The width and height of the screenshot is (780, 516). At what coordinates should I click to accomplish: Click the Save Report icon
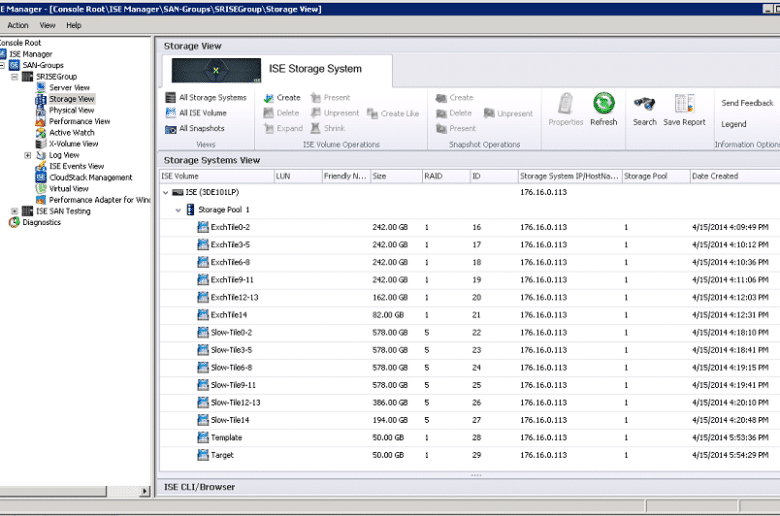click(x=684, y=103)
